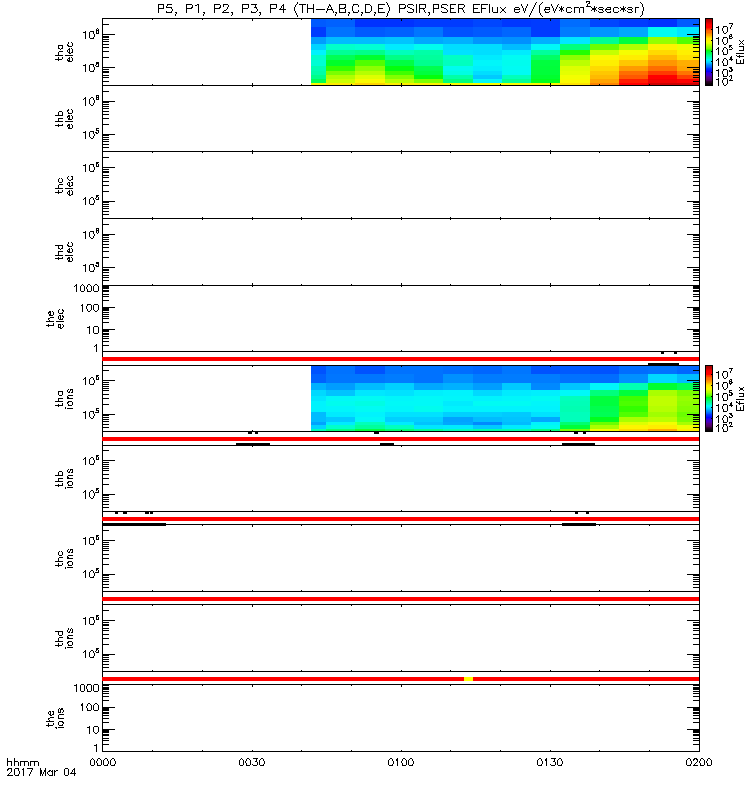Click the 0030 time axis label
The image size is (750, 800).
[x=252, y=762]
